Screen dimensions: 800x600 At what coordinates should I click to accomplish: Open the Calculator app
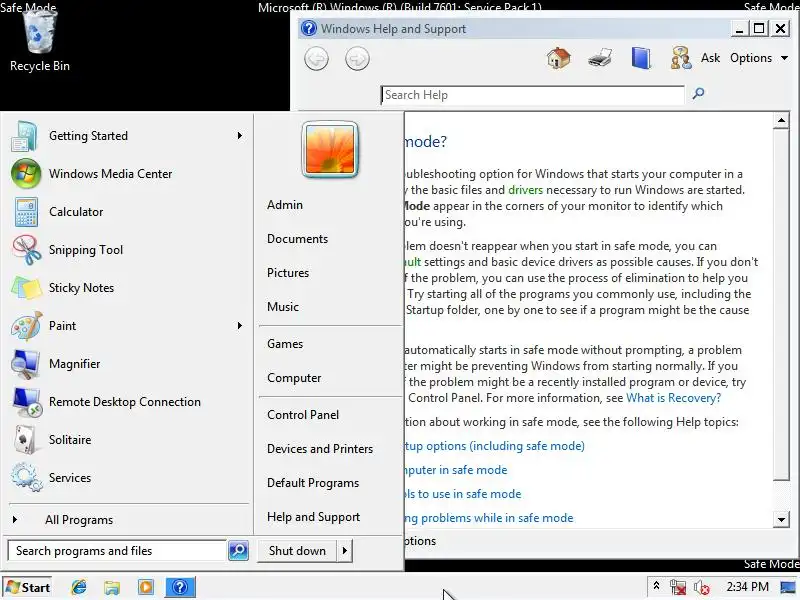point(128,212)
